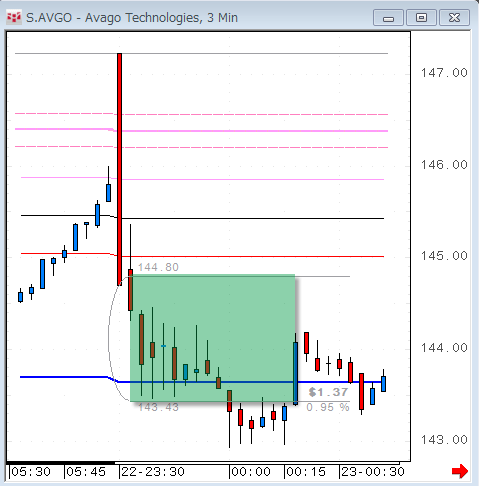Viewport: 479px width, 486px height.
Task: Click the 144.00 price axis label
Action: (444, 348)
